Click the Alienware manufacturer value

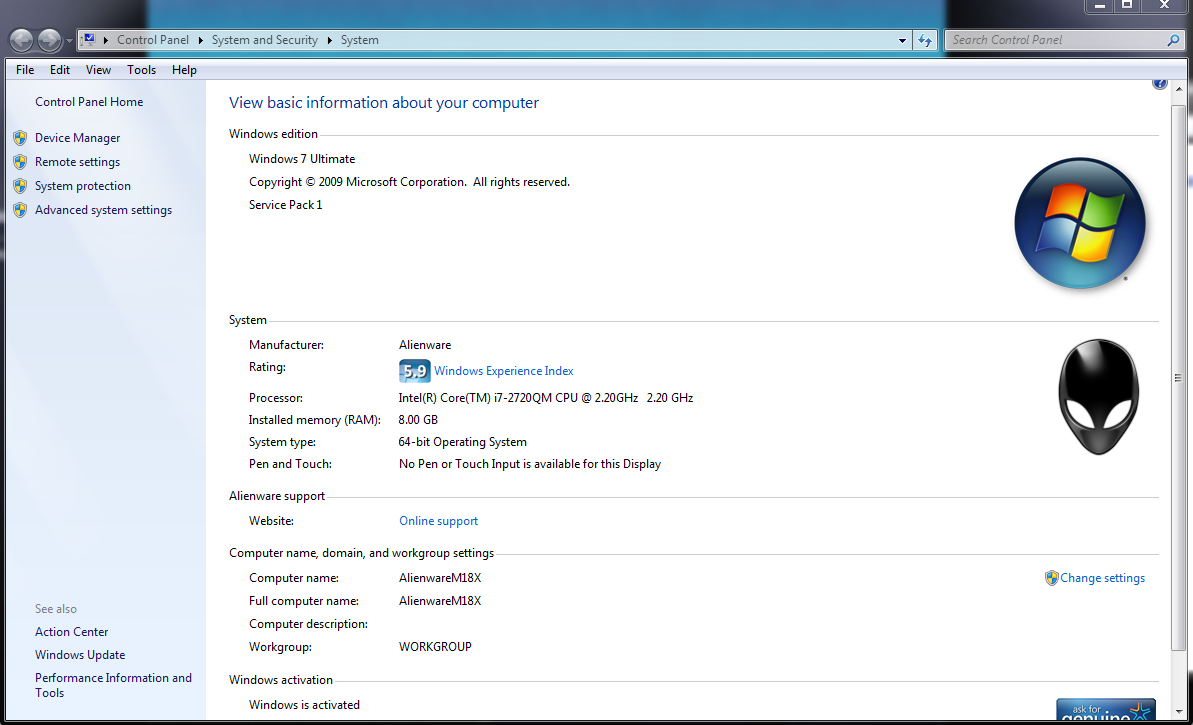click(425, 345)
